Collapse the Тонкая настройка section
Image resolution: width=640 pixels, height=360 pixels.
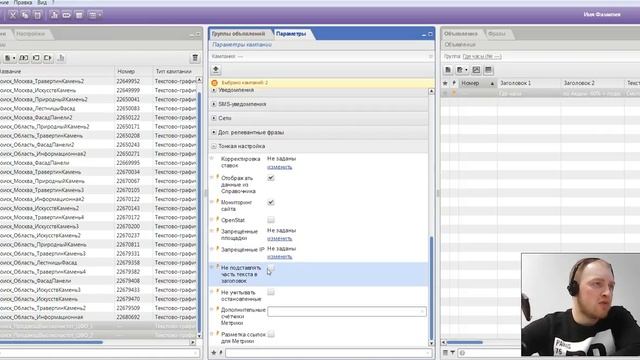pyautogui.click(x=214, y=146)
